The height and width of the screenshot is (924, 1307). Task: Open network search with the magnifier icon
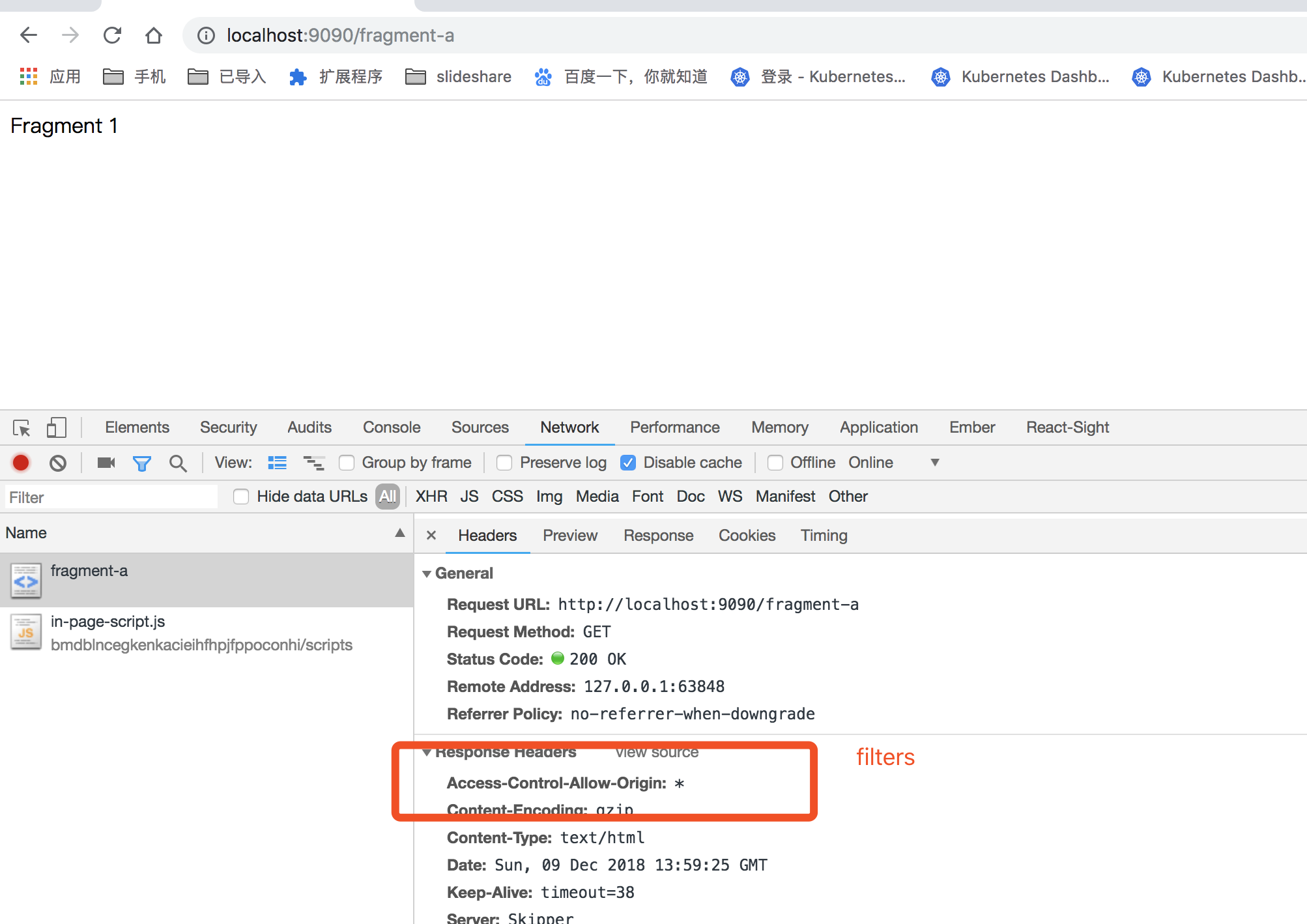[x=177, y=463]
